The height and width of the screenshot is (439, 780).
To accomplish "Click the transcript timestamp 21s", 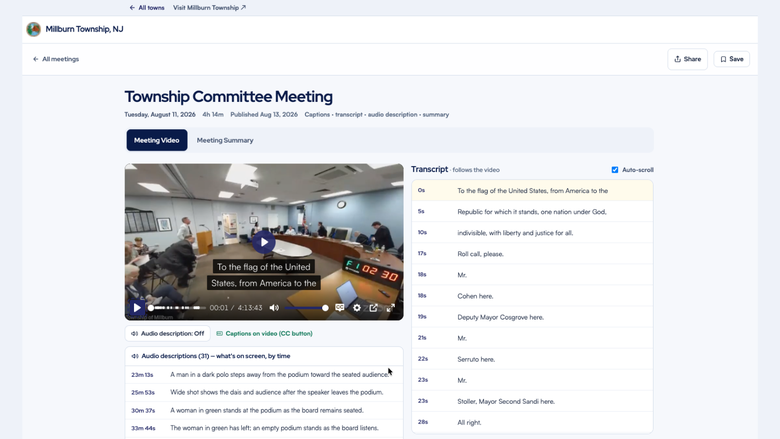I will point(422,338).
